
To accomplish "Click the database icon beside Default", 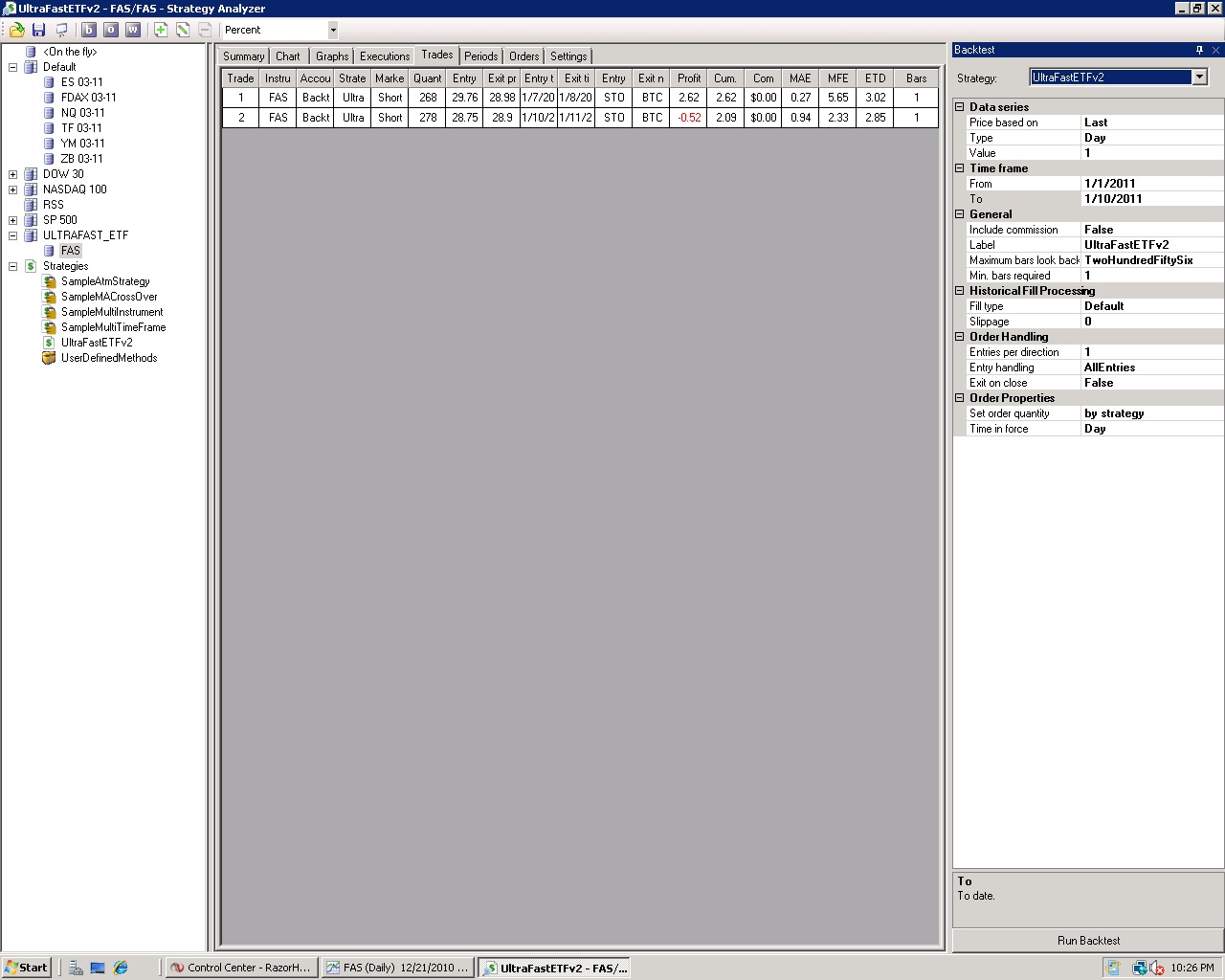I will pyautogui.click(x=31, y=67).
